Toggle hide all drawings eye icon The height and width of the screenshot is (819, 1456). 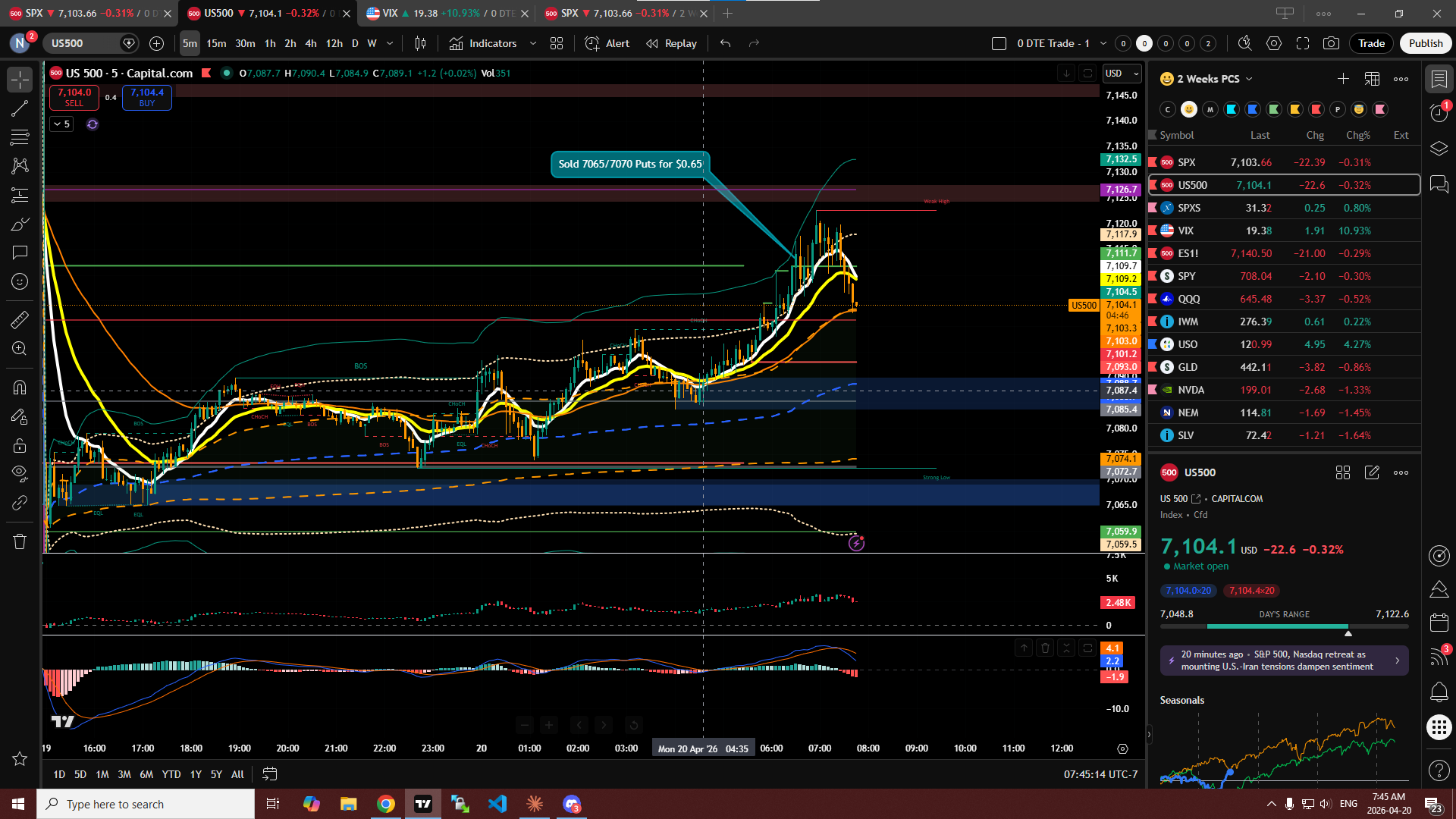[x=20, y=473]
